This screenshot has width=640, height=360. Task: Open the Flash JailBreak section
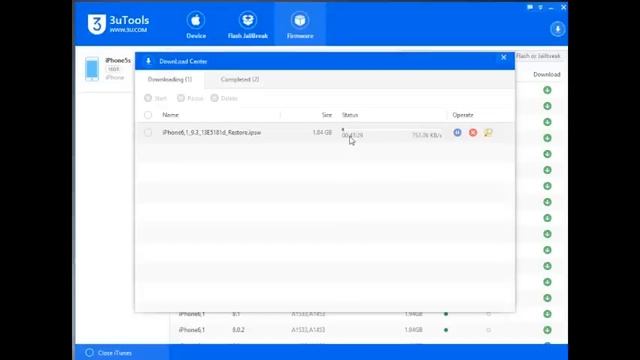(247, 25)
